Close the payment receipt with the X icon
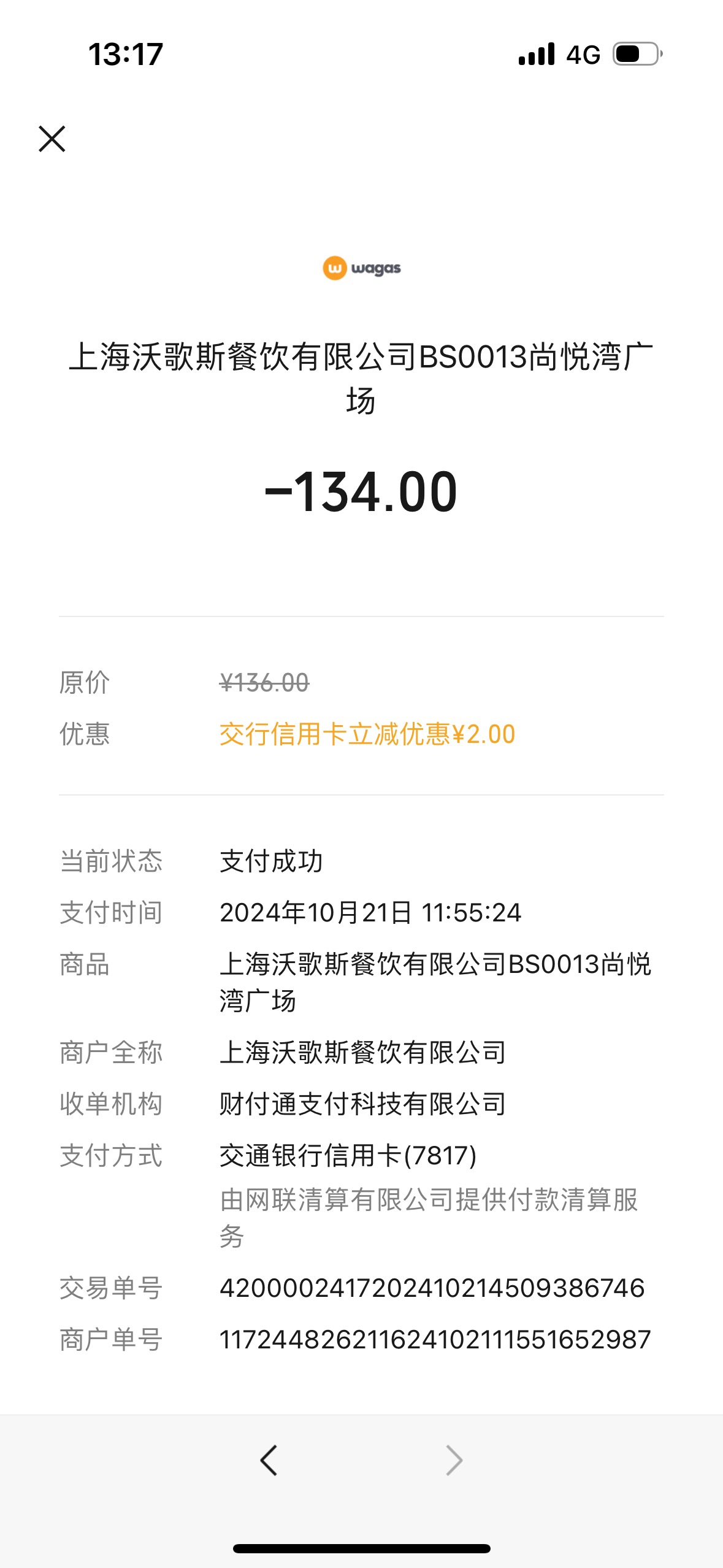Image resolution: width=723 pixels, height=1568 pixels. 52,139
